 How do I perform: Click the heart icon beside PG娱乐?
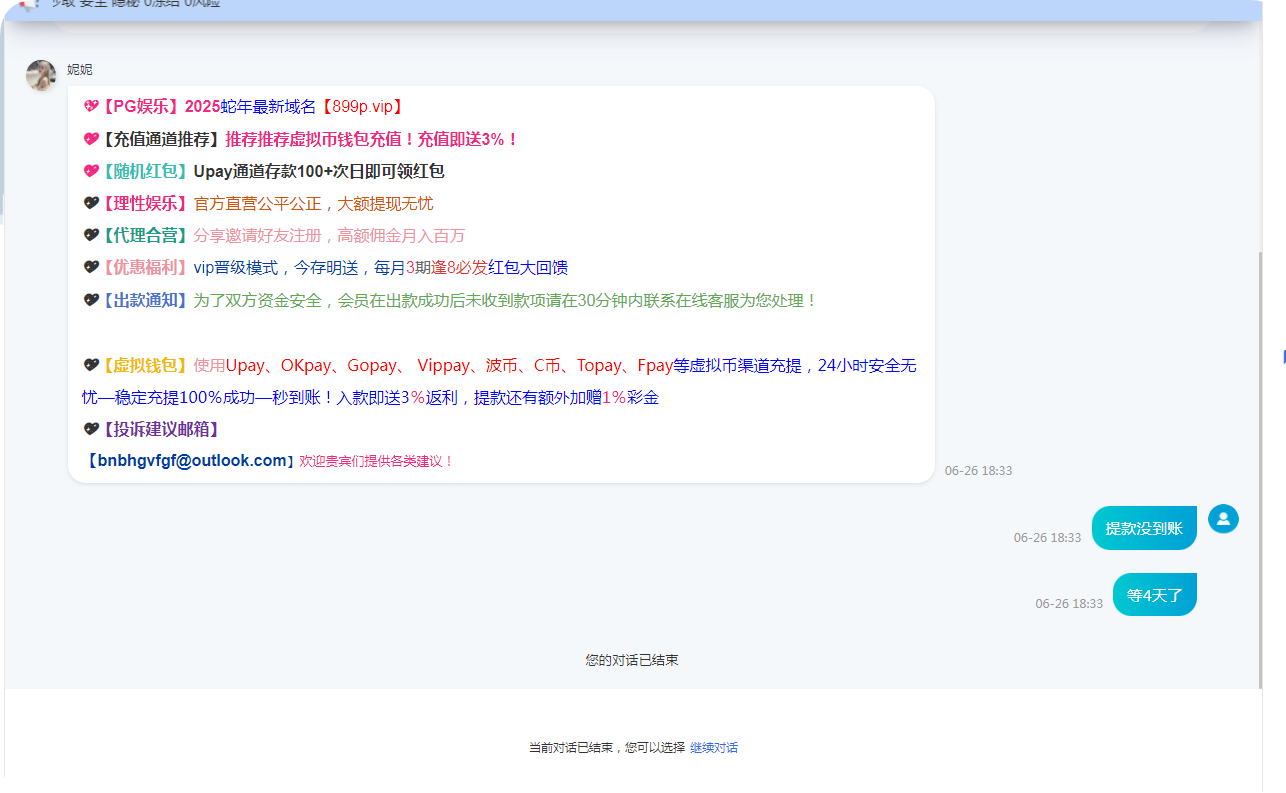91,107
